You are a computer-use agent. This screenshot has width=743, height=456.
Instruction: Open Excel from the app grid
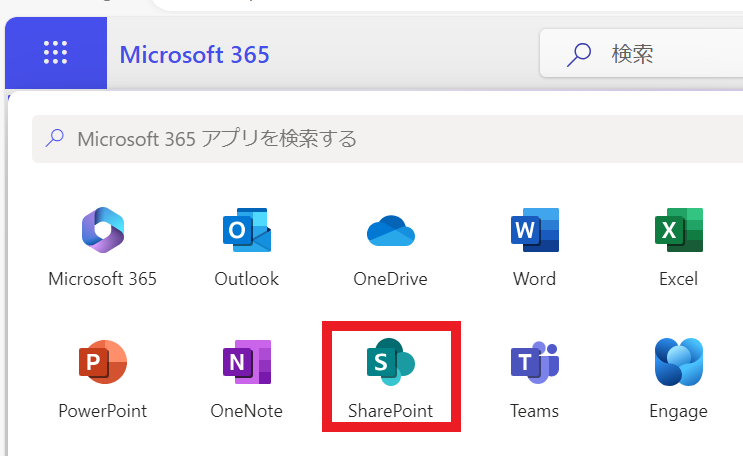679,230
